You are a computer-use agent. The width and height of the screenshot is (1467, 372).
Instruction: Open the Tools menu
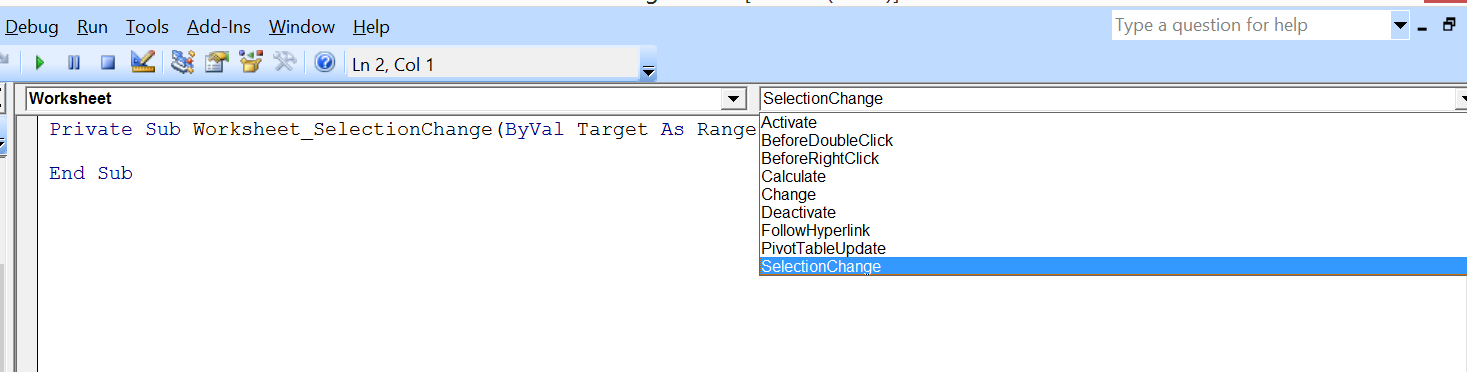[147, 27]
